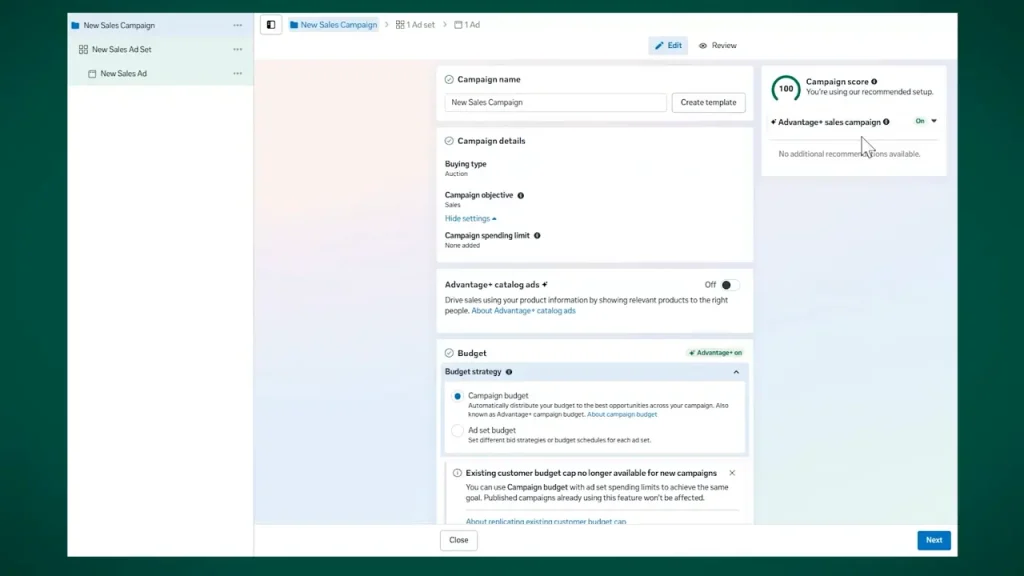Dismiss the existing customer budget cap notice
The image size is (1024, 576).
732,473
